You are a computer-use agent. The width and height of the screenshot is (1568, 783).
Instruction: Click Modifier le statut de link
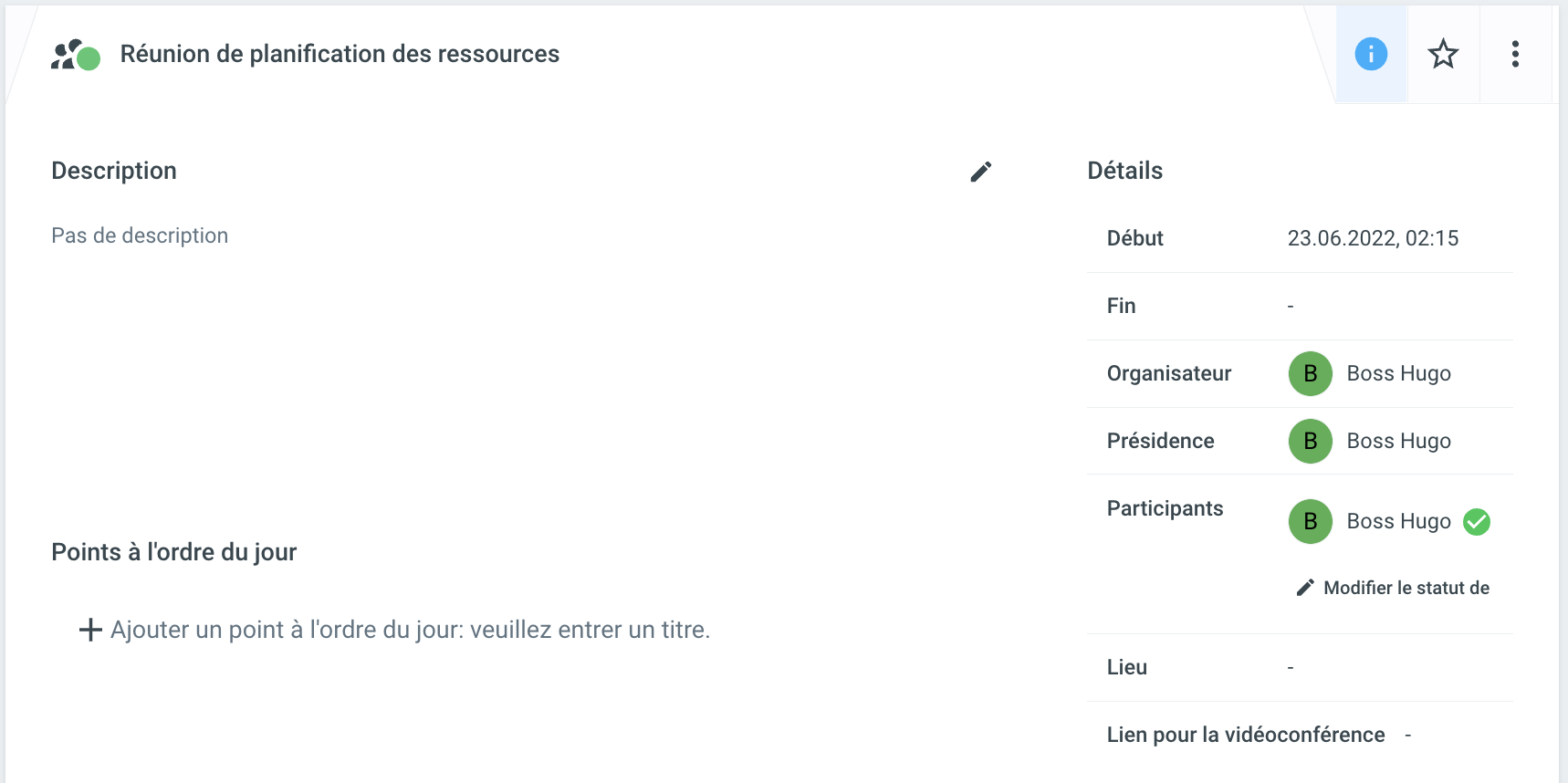pos(1406,588)
